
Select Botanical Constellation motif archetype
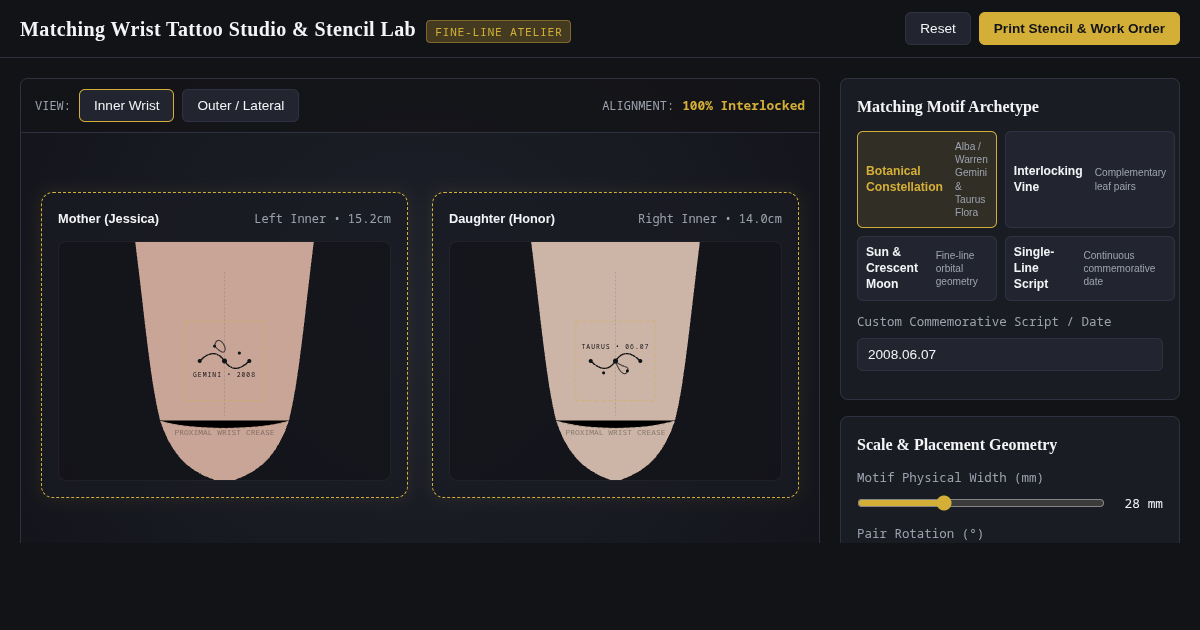[927, 179]
